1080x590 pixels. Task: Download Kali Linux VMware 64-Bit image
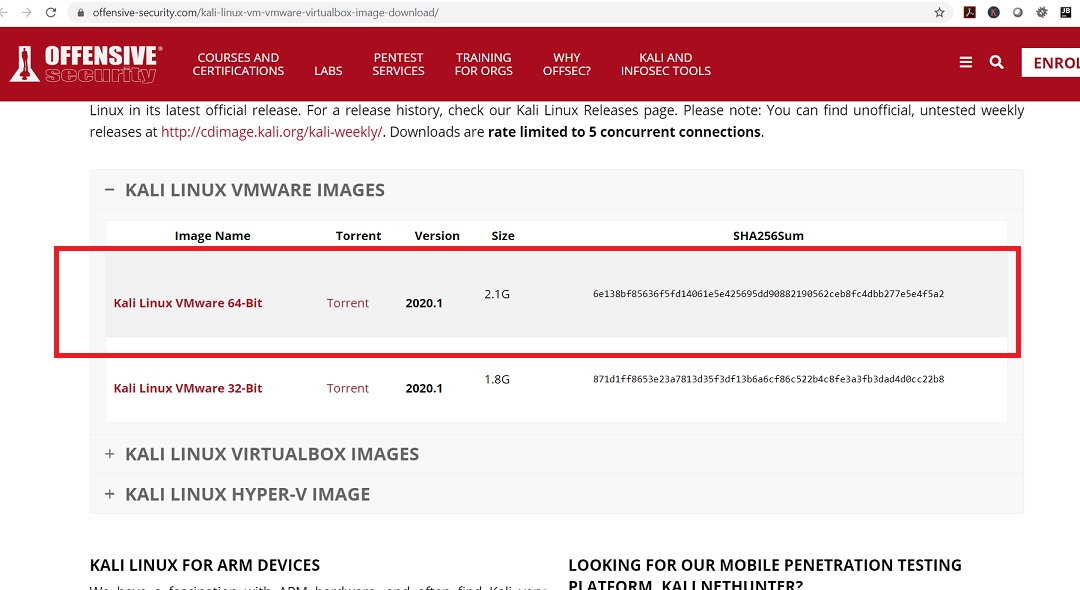click(x=188, y=303)
